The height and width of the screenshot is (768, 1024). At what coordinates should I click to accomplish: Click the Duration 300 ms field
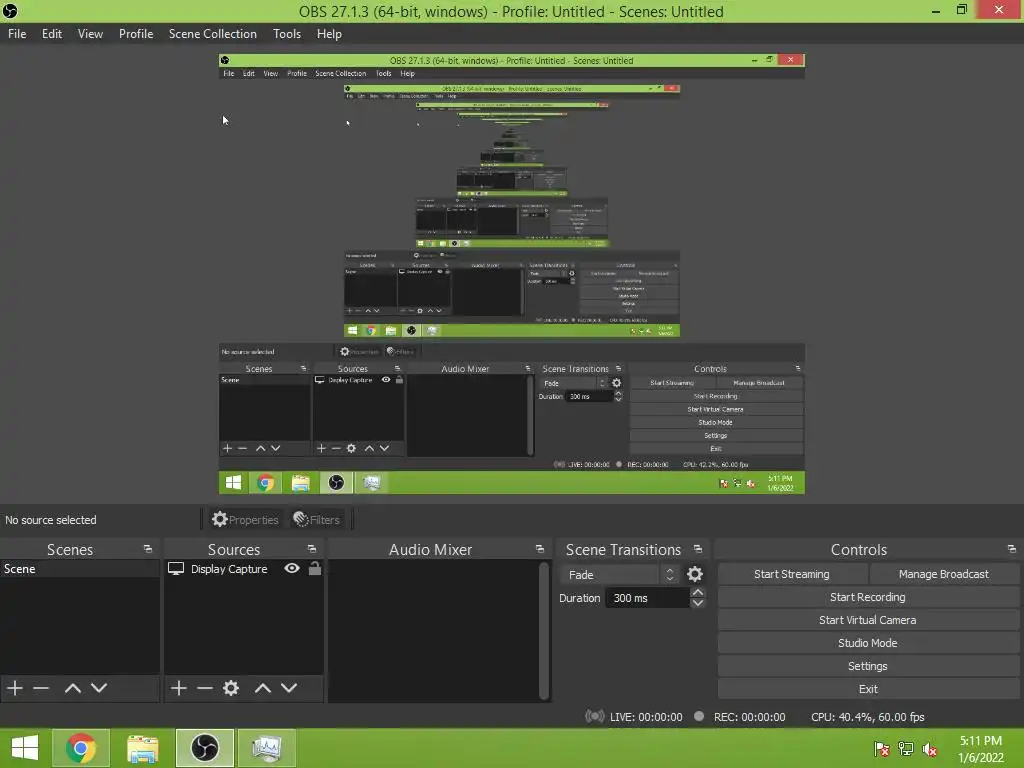click(x=647, y=598)
